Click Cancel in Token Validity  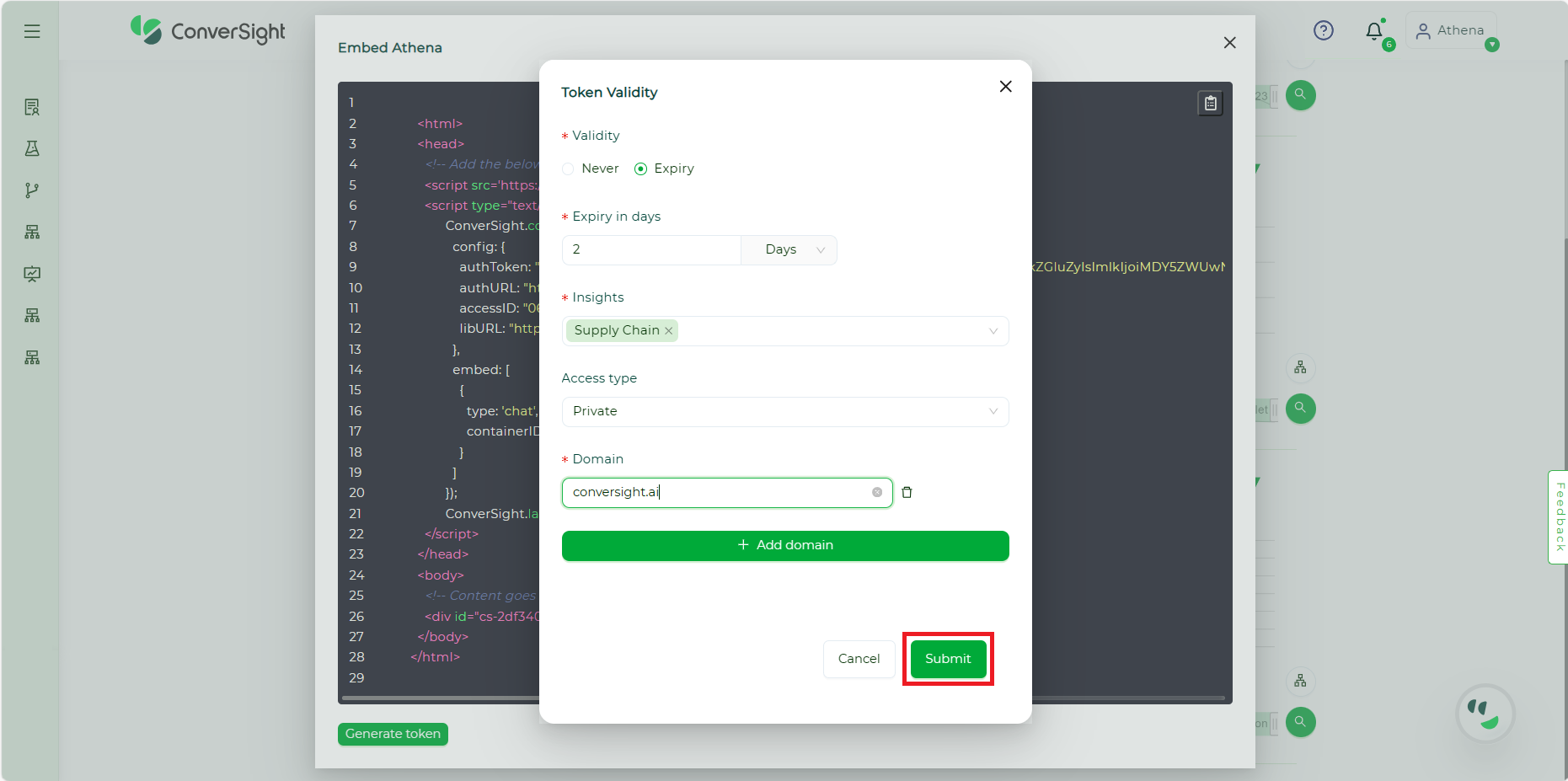(859, 659)
